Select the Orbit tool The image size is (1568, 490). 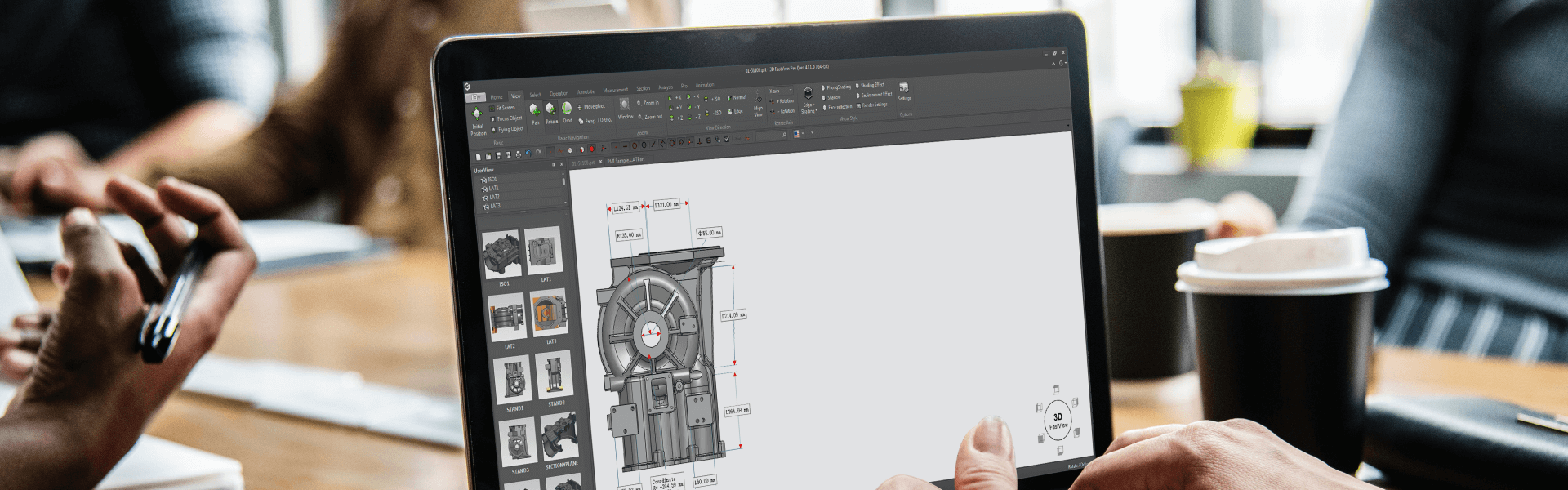pyautogui.click(x=567, y=109)
